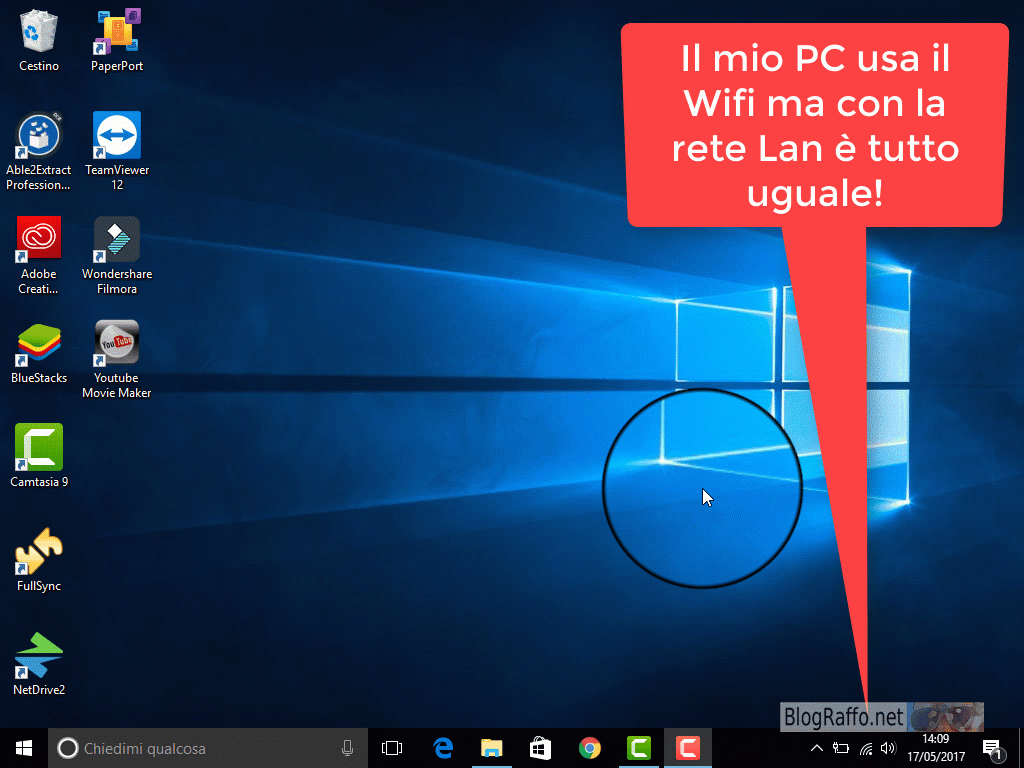Image resolution: width=1024 pixels, height=768 pixels.
Task: Select the Wondershare Filmora desktop icon
Action: [117, 255]
